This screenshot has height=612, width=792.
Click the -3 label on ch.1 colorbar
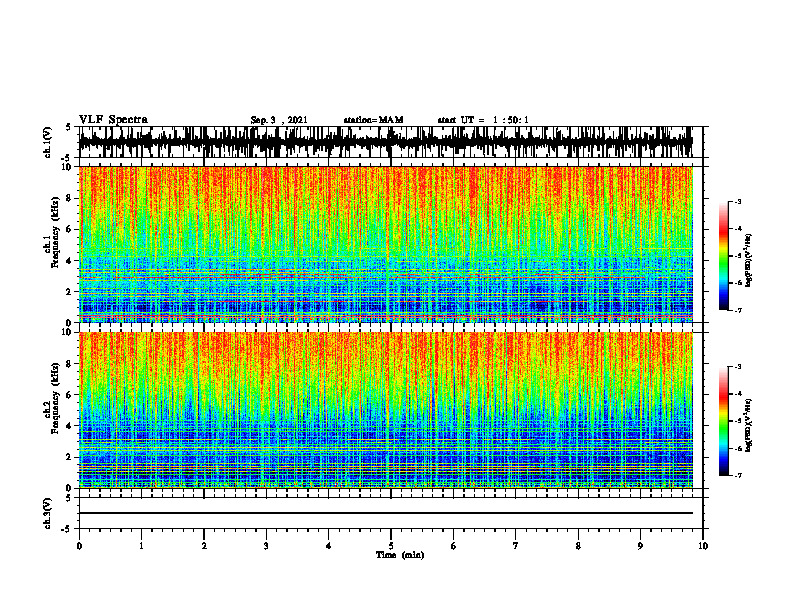[x=738, y=201]
